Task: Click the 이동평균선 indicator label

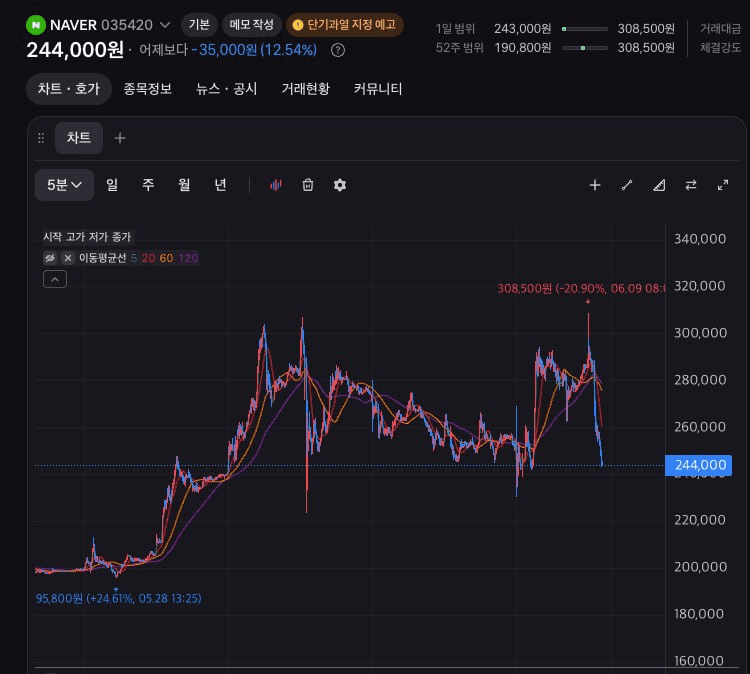Action: tap(102, 258)
